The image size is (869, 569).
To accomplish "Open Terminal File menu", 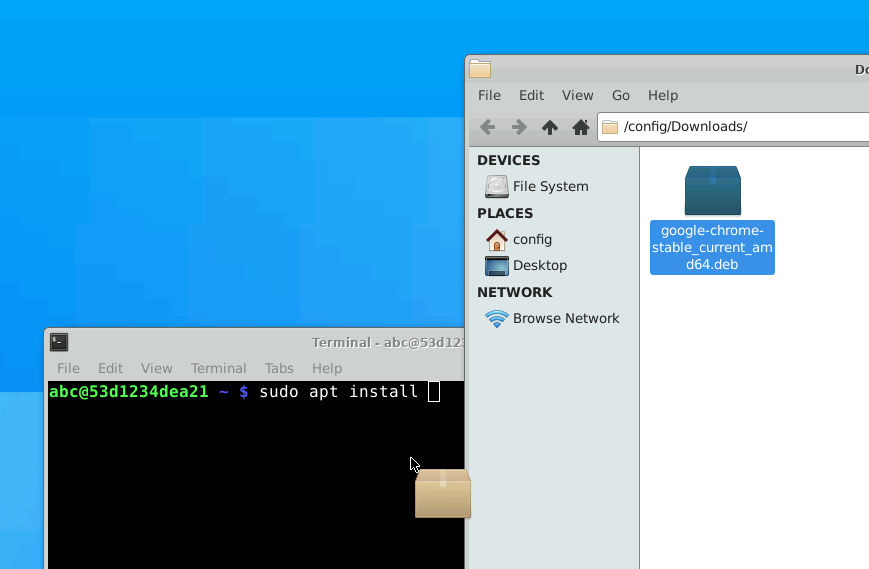I will coord(68,368).
